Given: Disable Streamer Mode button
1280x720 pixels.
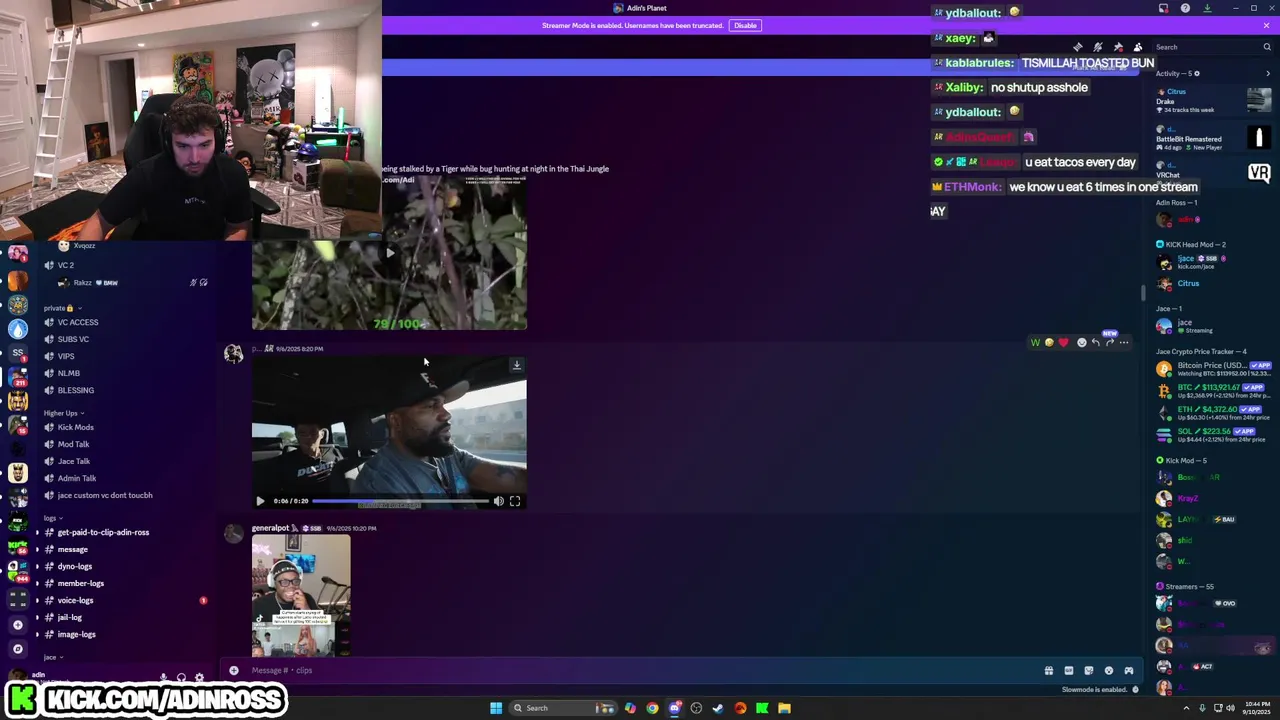Looking at the screenshot, I should click(745, 25).
